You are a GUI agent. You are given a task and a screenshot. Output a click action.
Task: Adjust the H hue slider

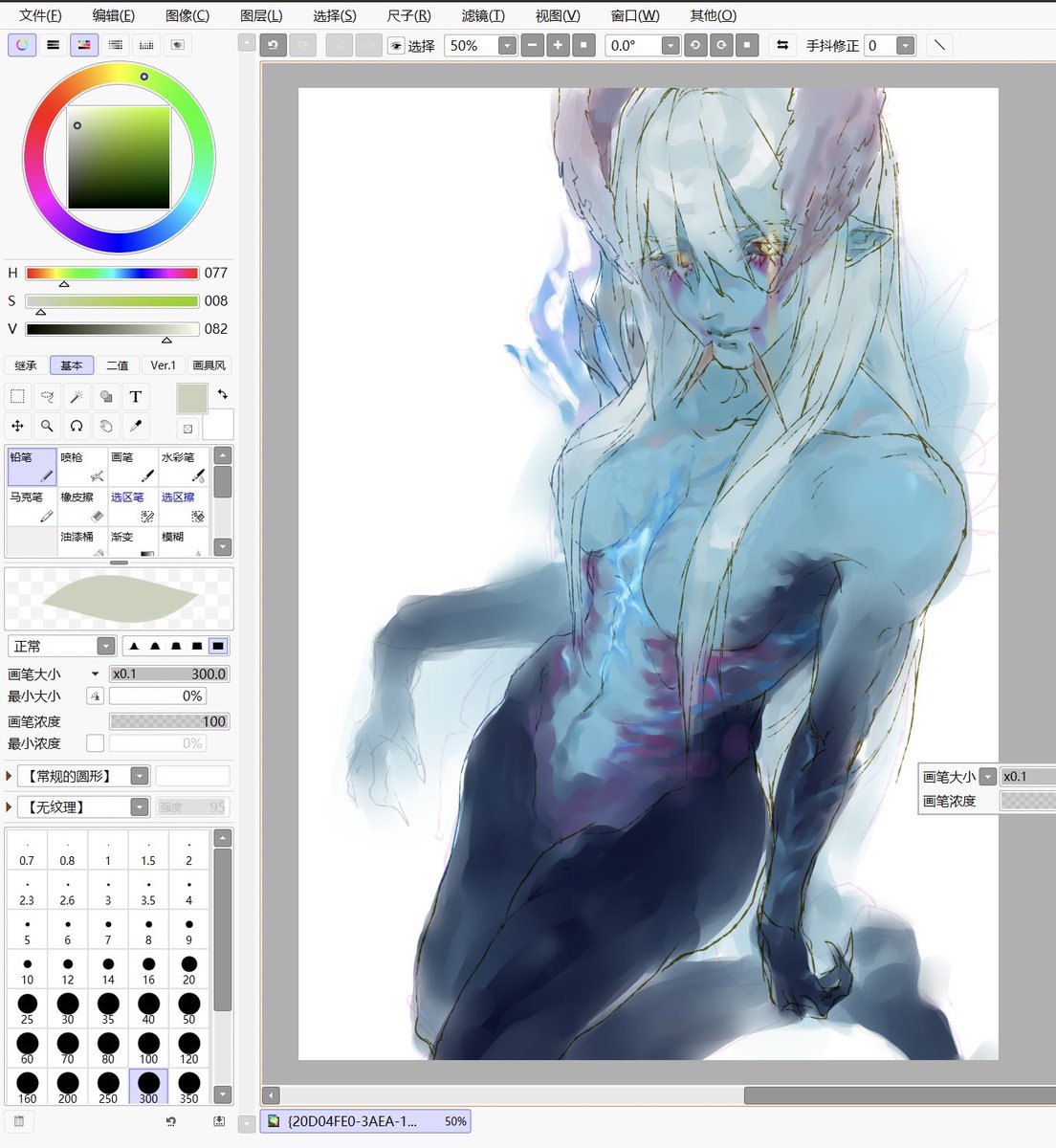tap(112, 274)
